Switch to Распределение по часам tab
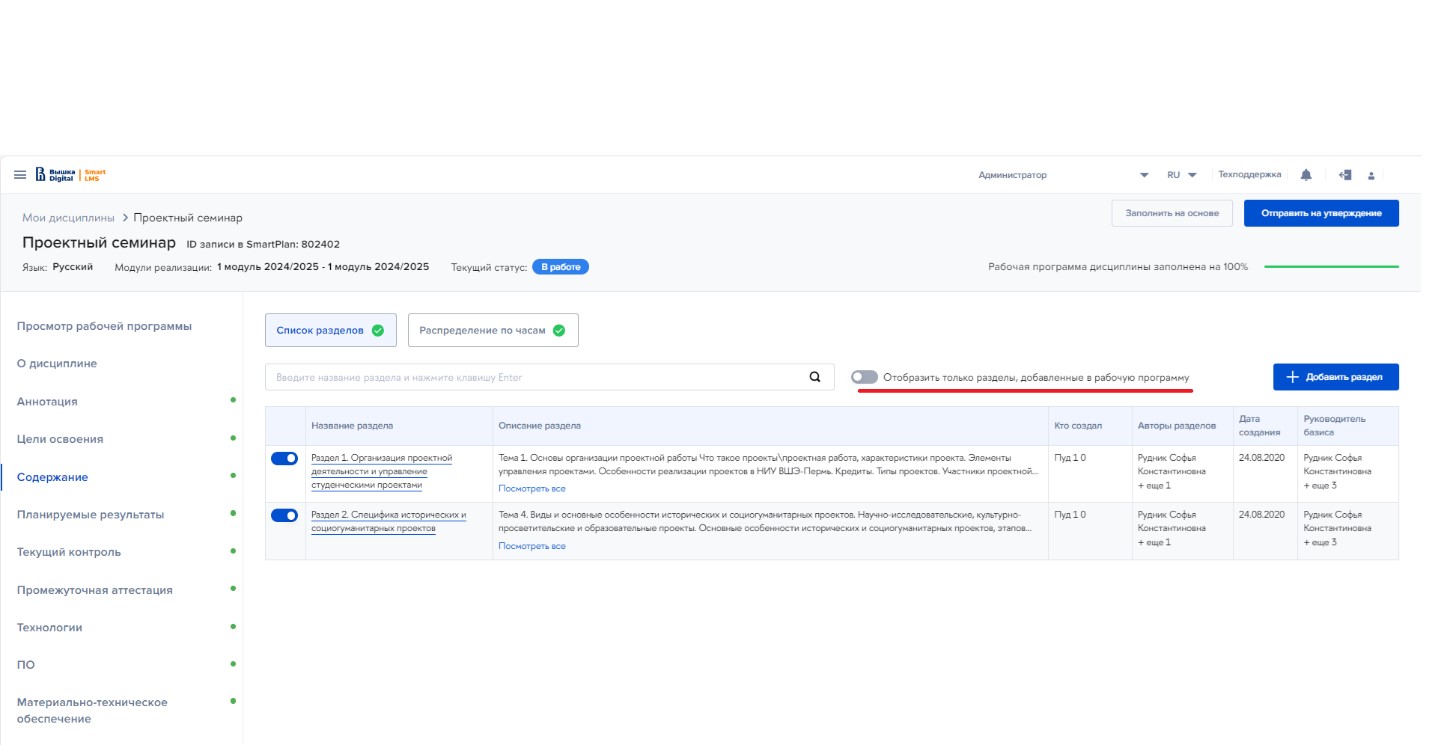The image size is (1429, 745). pos(484,330)
